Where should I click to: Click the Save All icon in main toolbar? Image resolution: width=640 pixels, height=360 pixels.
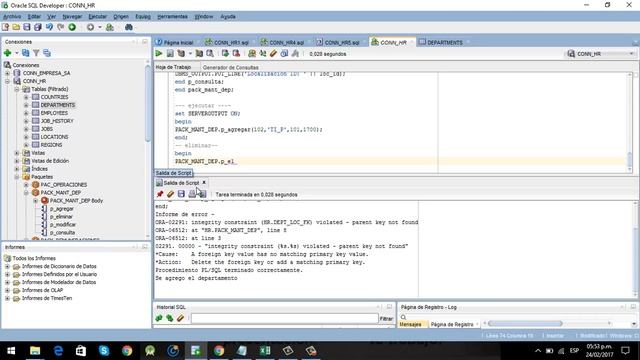38,27
